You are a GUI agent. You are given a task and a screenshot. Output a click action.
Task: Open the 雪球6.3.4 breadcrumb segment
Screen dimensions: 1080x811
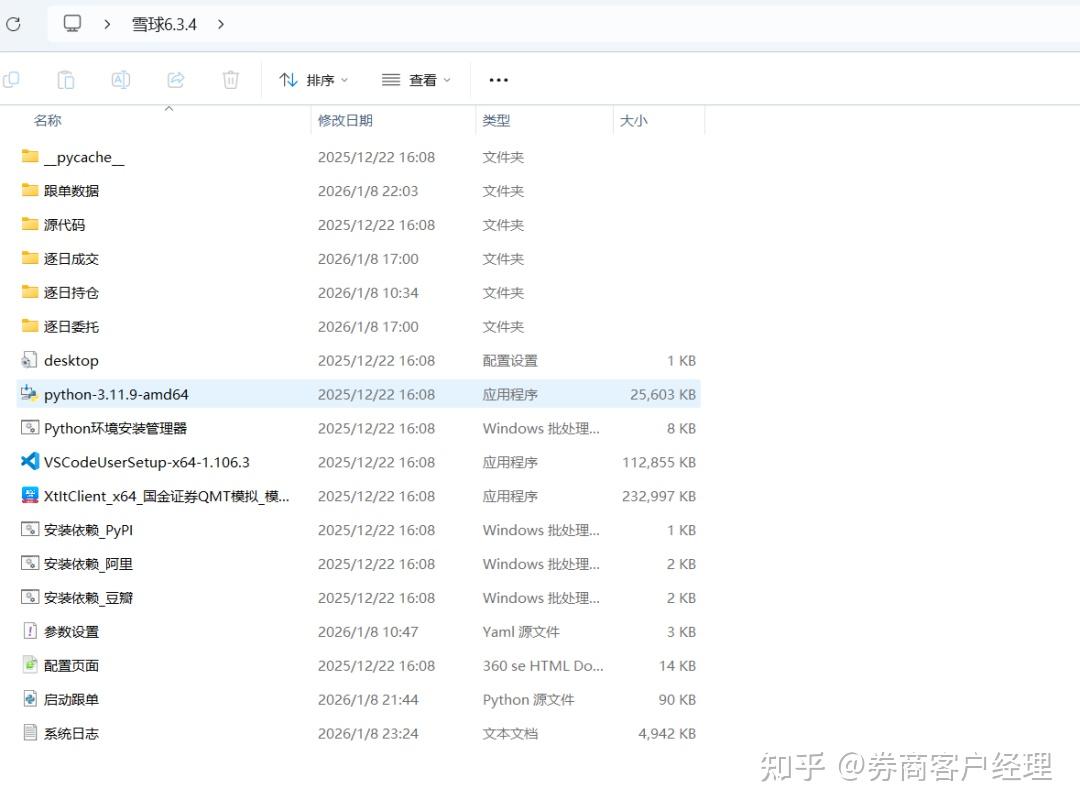164,24
